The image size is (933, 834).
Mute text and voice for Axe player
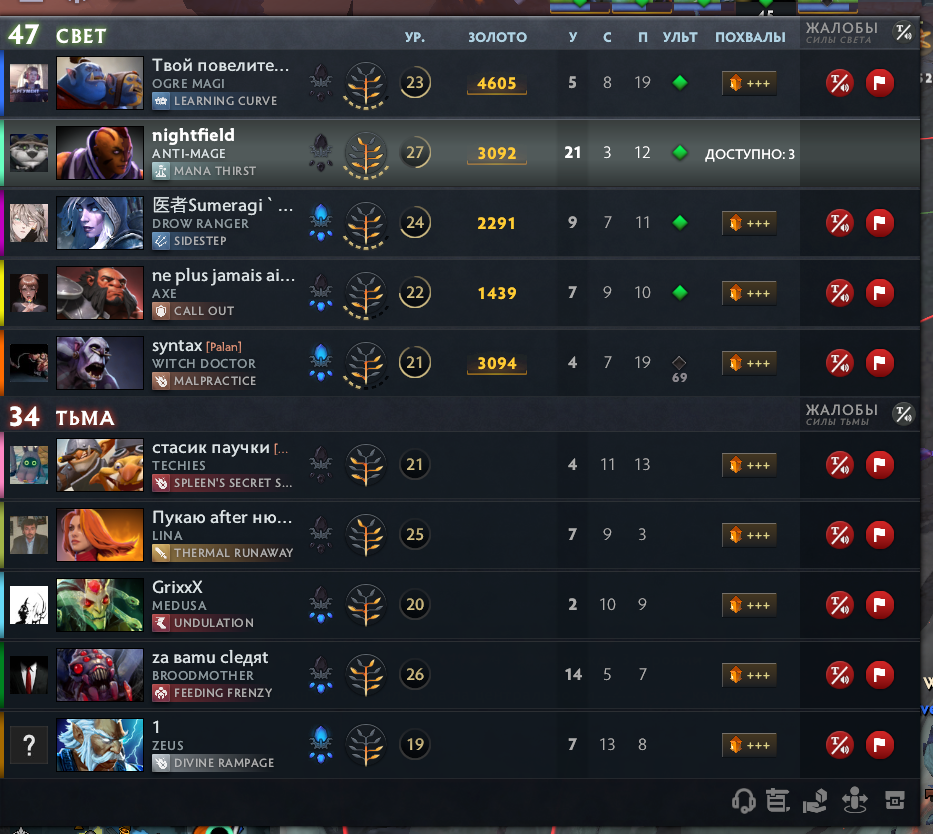click(840, 293)
